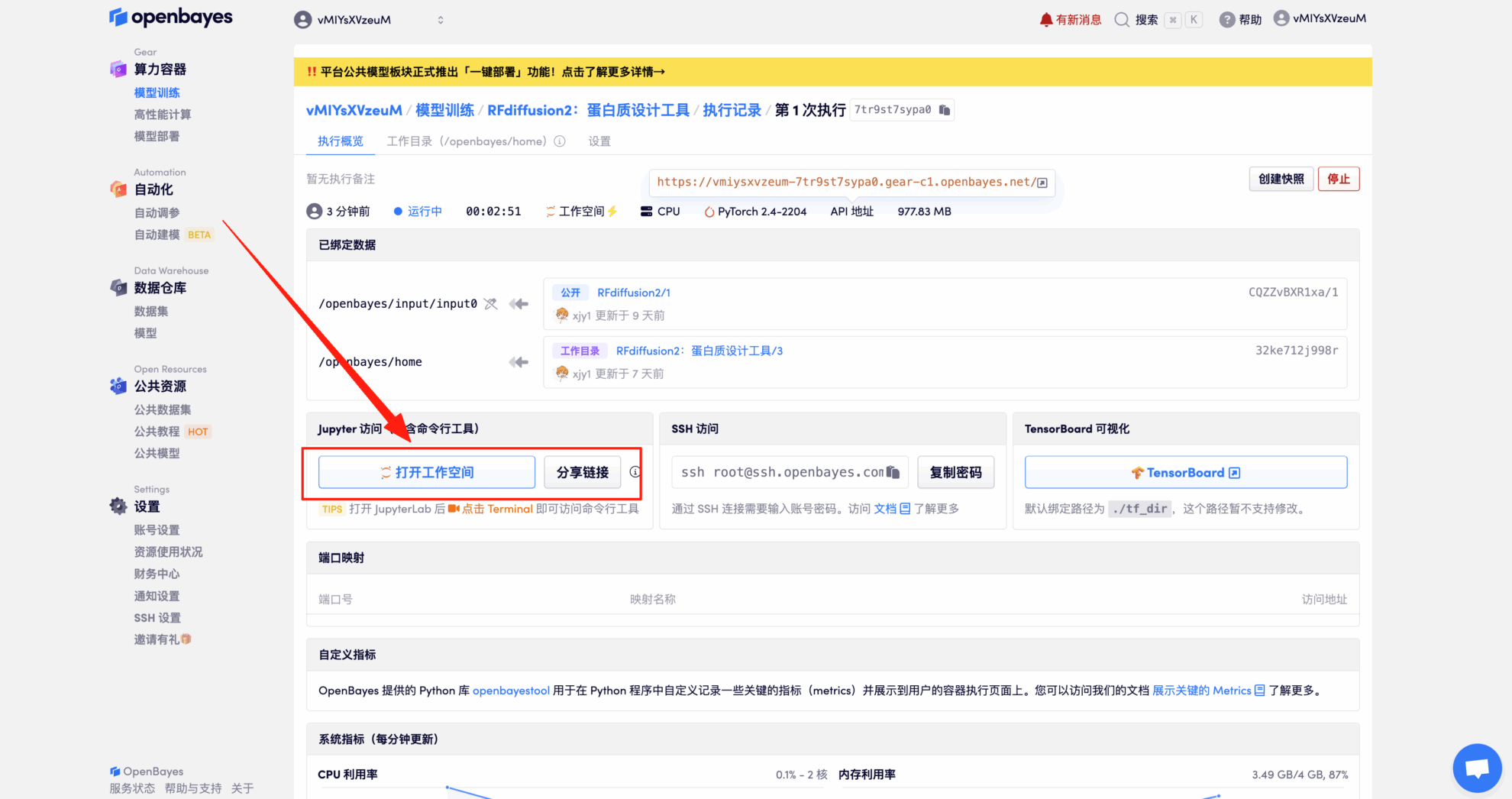Screen dimensions: 1512x799
Task: Click the arrow icon beside /openbayes/home
Action: click(x=519, y=362)
